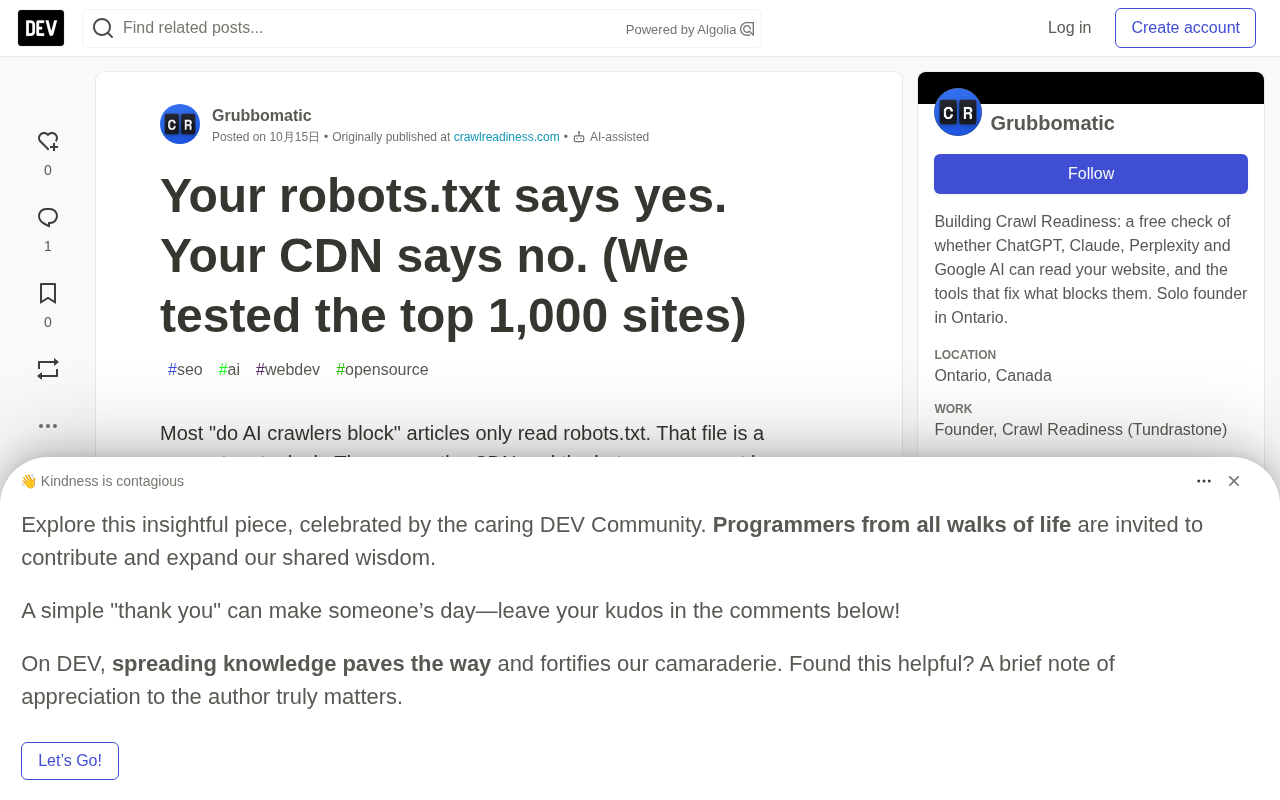This screenshot has width=1280, height=800.
Task: Open the banner's three-dot options menu
Action: [1204, 481]
